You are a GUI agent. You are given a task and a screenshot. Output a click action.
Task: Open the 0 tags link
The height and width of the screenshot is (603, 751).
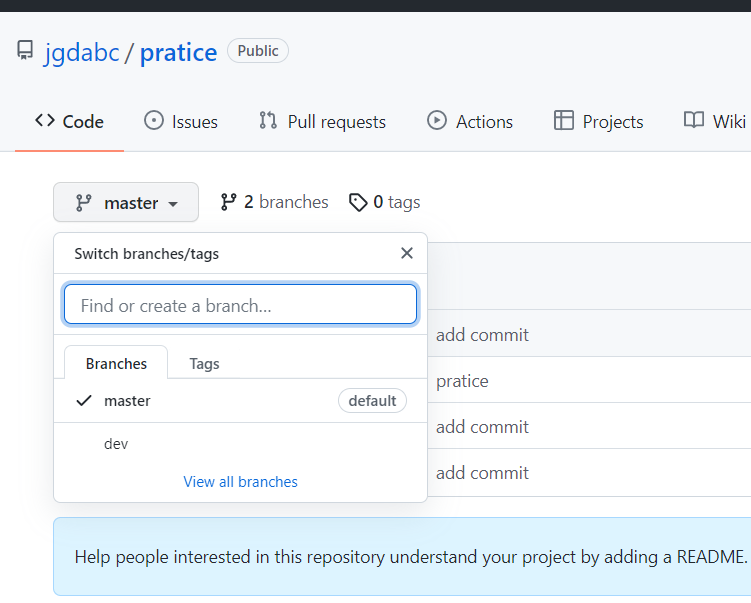click(385, 202)
